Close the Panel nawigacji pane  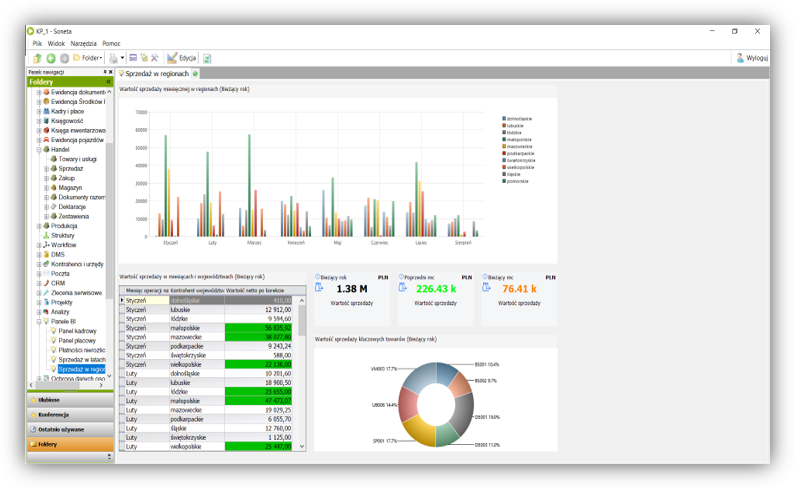click(110, 72)
